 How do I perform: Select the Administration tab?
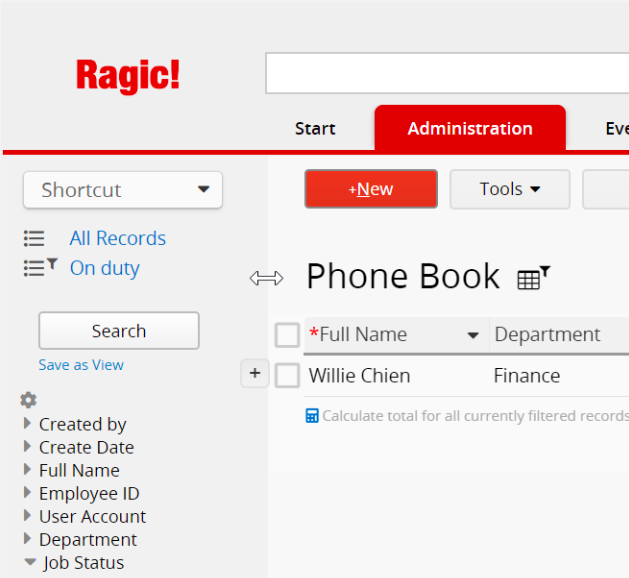pyautogui.click(x=470, y=128)
